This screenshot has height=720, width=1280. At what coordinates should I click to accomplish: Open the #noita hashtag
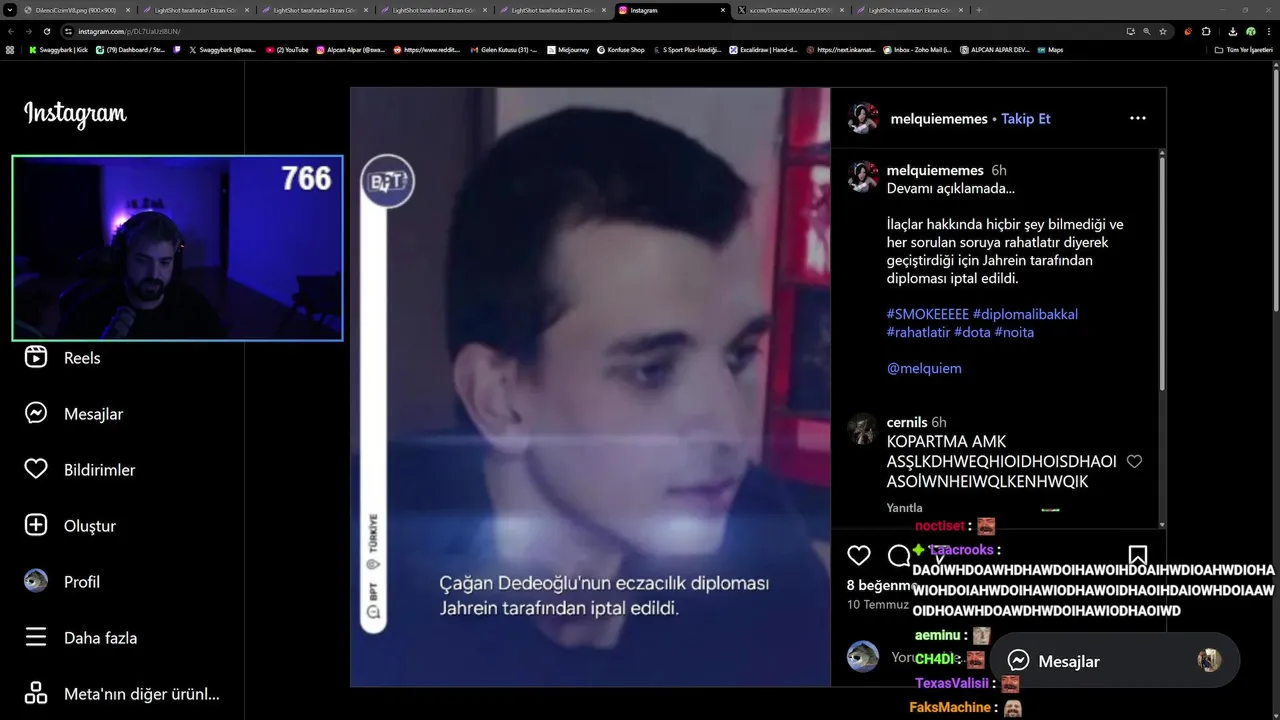pyautogui.click(x=1014, y=332)
